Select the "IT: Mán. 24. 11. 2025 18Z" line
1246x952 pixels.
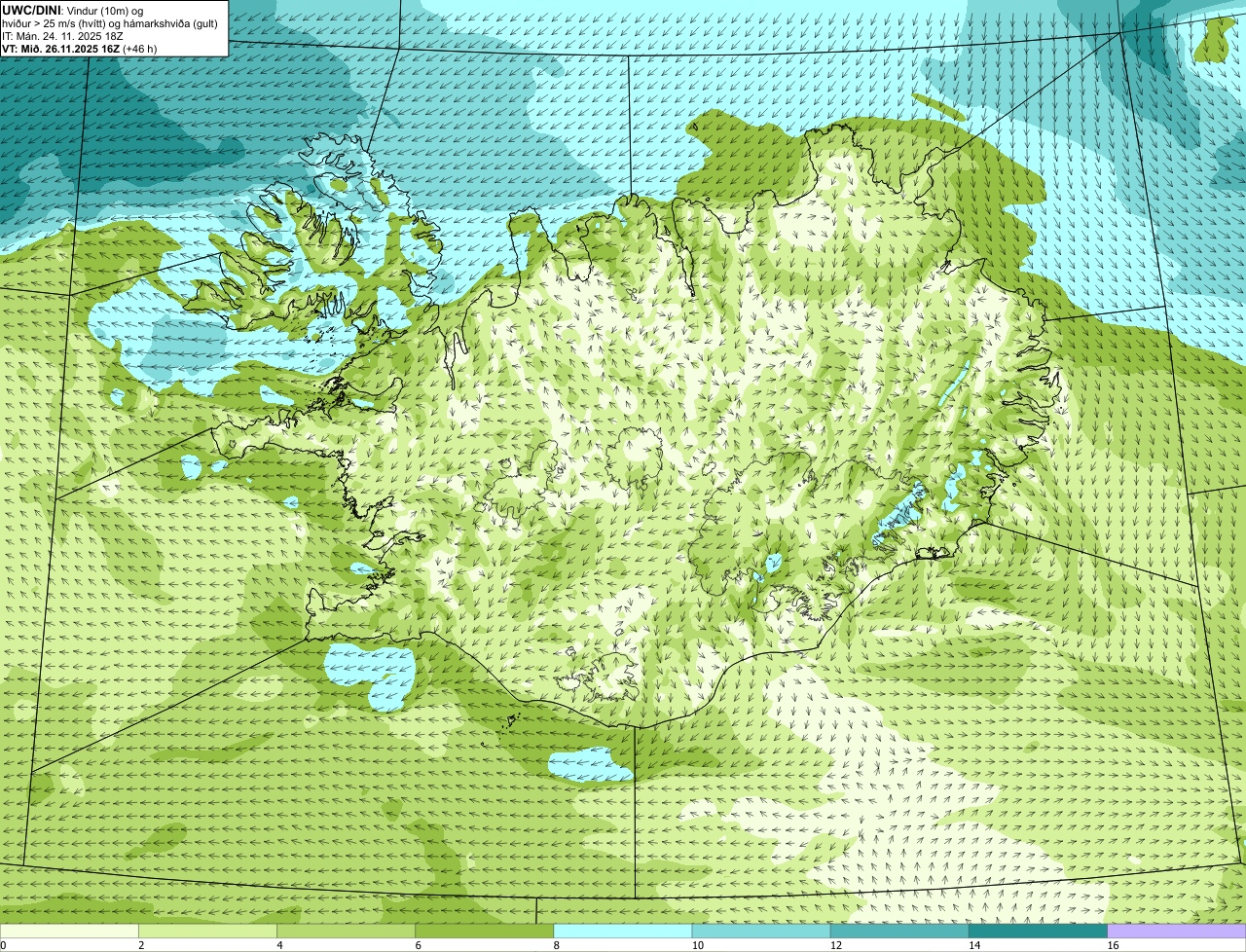coord(63,36)
